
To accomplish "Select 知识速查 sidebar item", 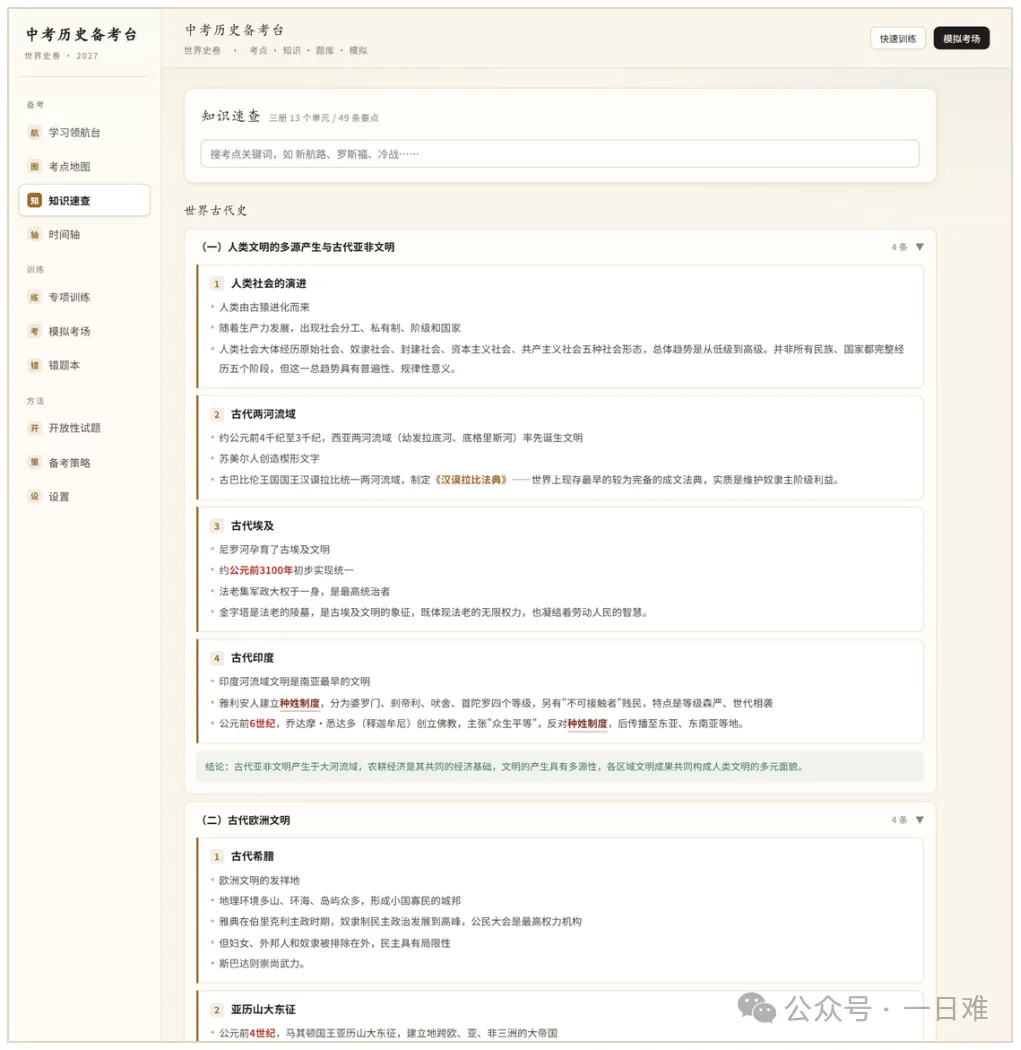I will tap(84, 200).
